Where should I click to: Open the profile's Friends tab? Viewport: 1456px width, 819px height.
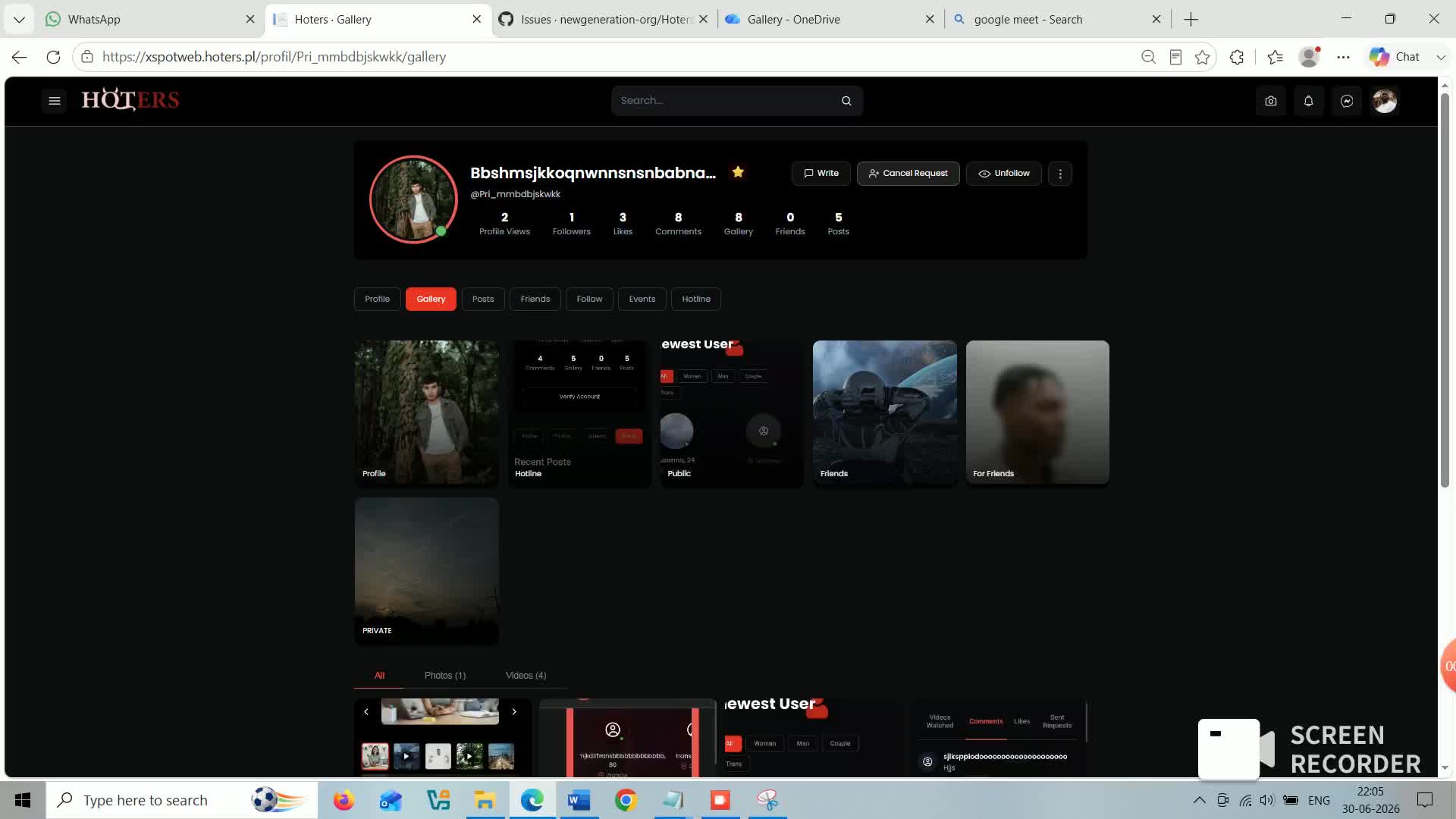(x=535, y=299)
